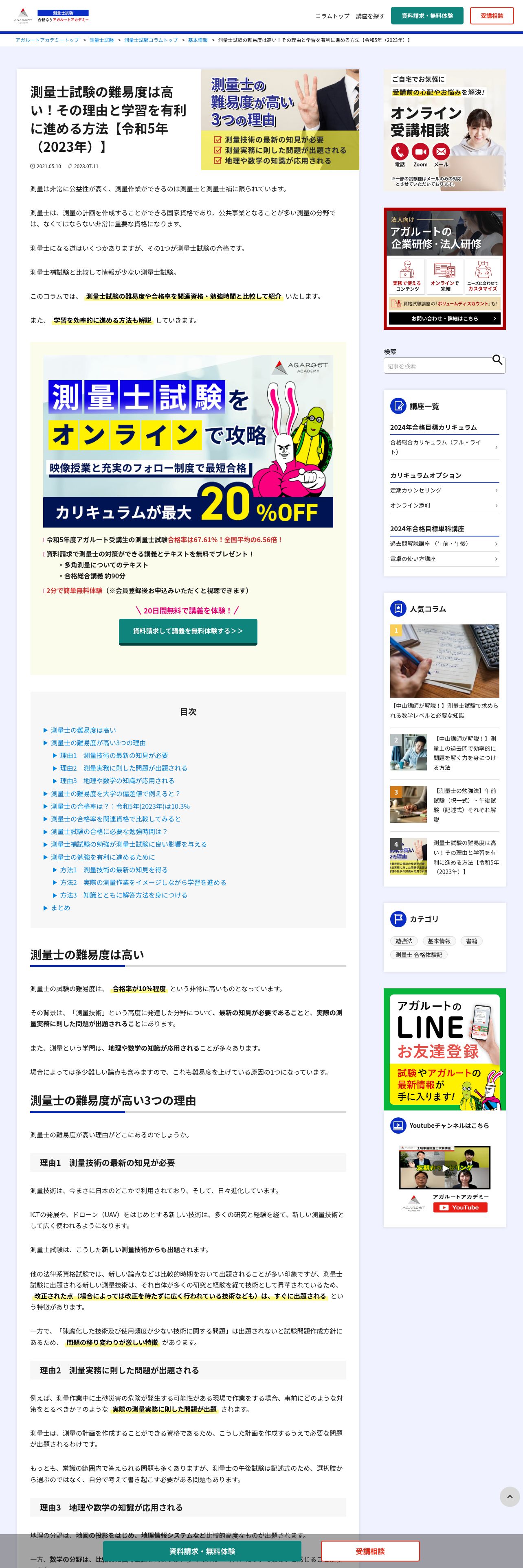Jump to 測量士の難易度が高い3つの理由 in contents
The image size is (523, 1568).
click(x=98, y=742)
